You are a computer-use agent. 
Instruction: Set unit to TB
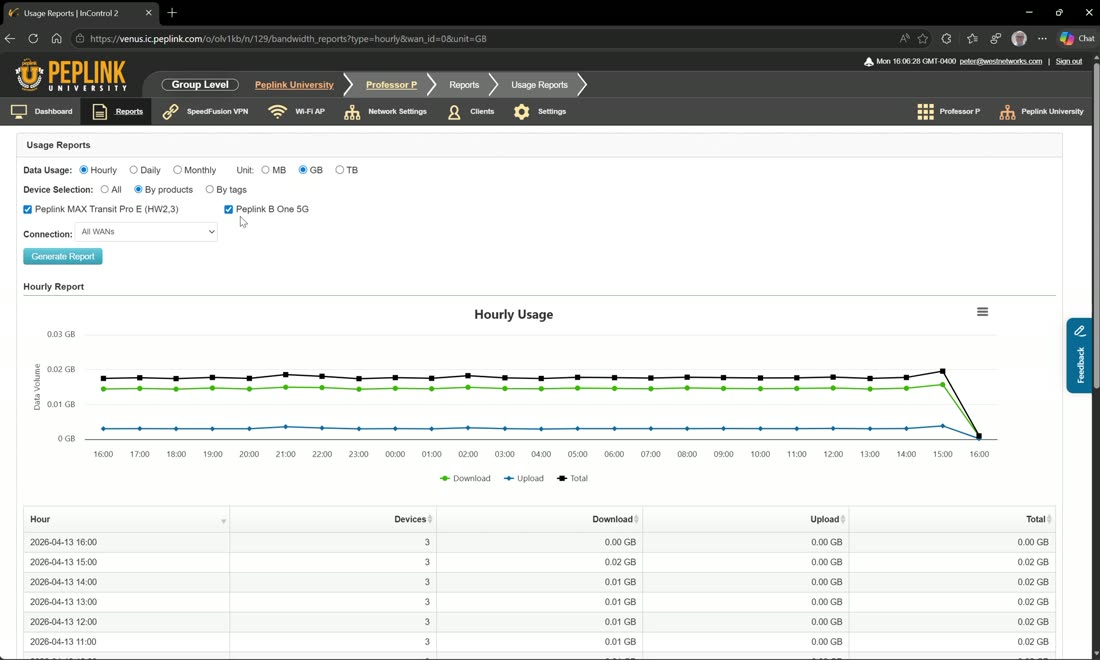(340, 170)
